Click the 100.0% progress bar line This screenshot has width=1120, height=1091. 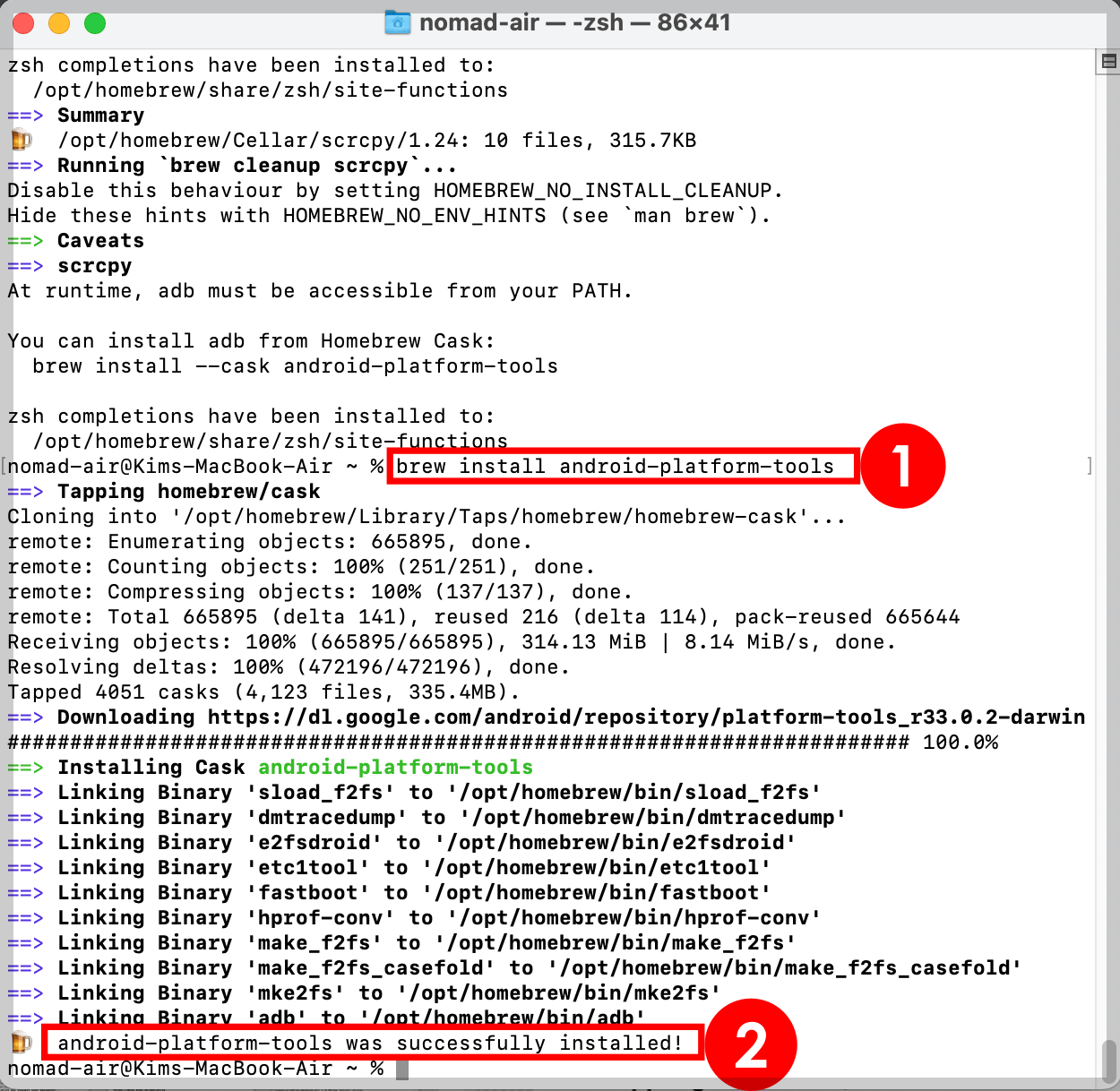pyautogui.click(x=503, y=743)
